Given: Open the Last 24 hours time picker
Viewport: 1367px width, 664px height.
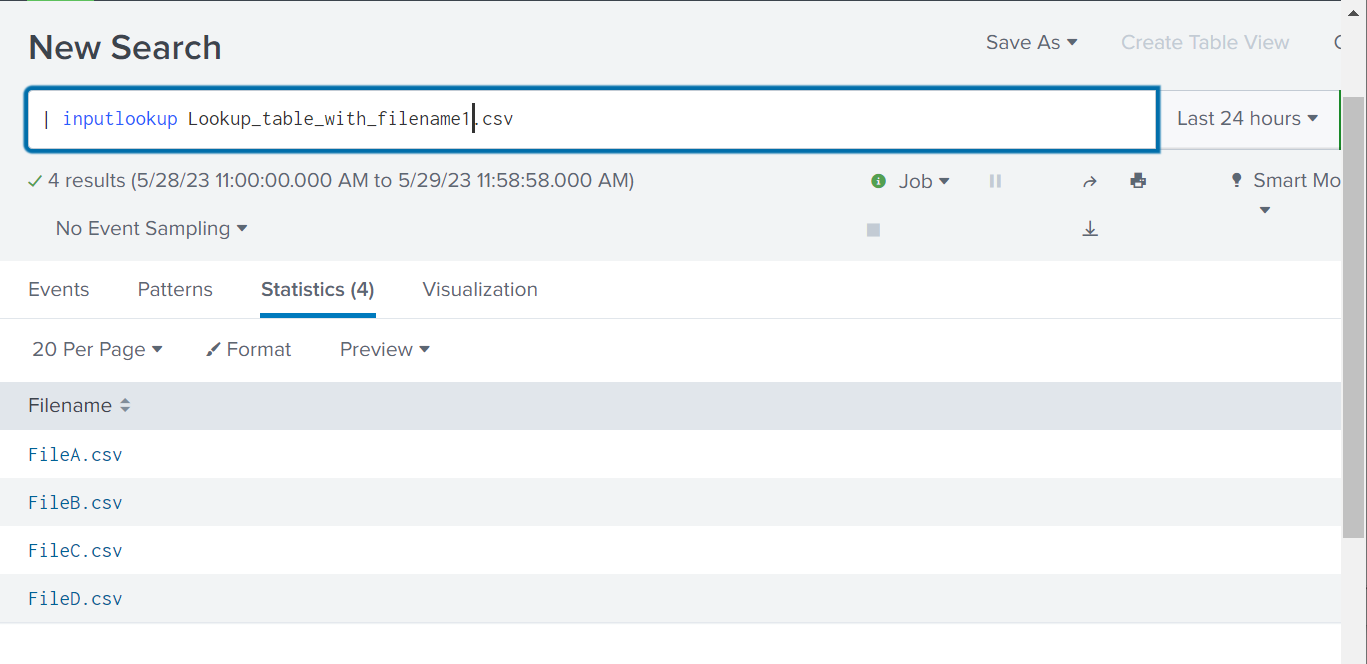Looking at the screenshot, I should pos(1247,119).
